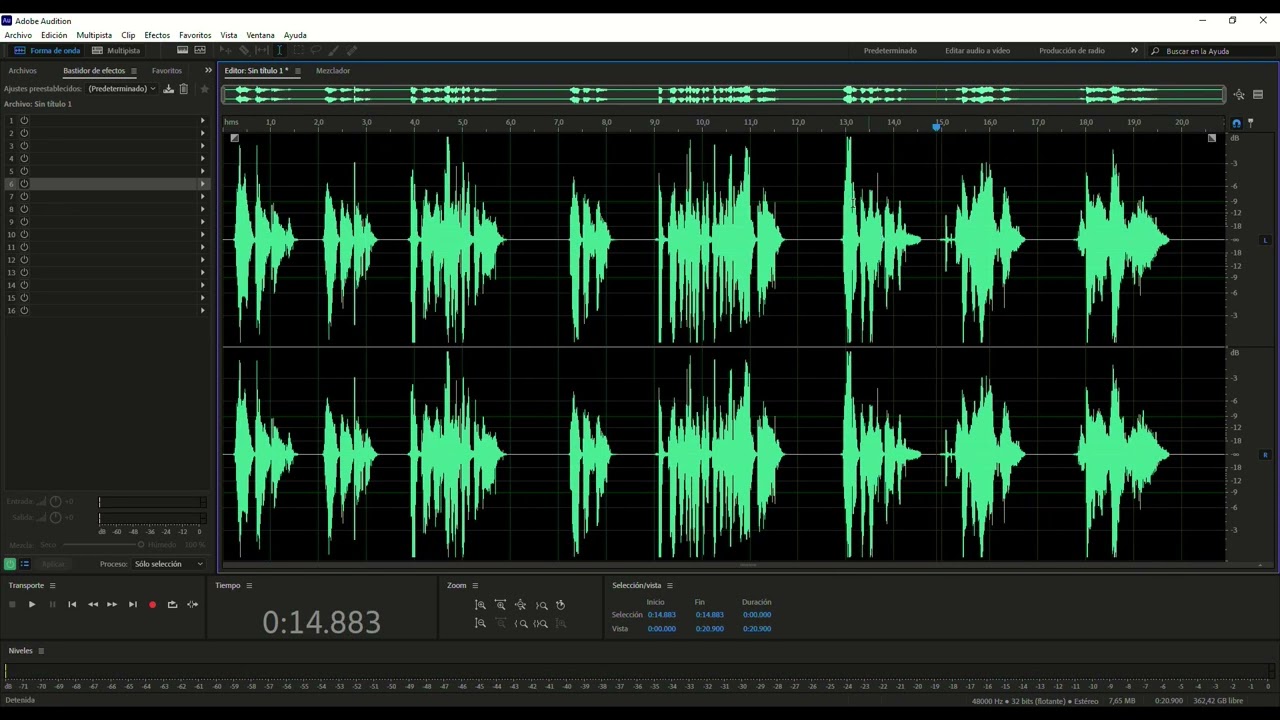This screenshot has width=1280, height=720.
Task: Open effect menu arrow for slot 8
Action: (x=202, y=209)
